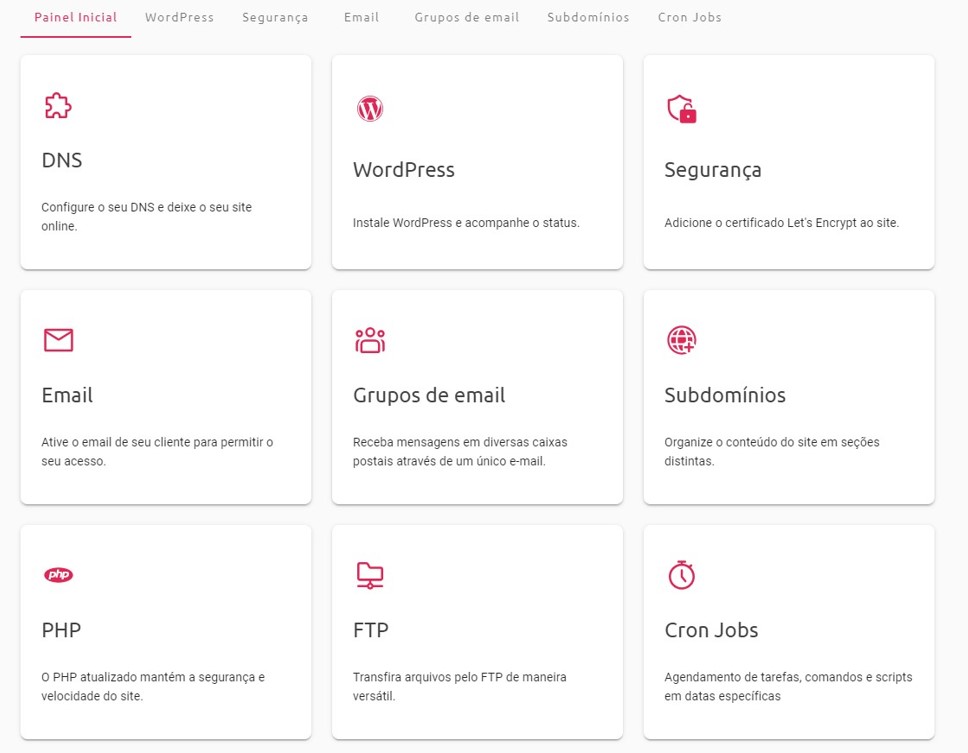Click the globe Subdomínios icon

(x=682, y=340)
